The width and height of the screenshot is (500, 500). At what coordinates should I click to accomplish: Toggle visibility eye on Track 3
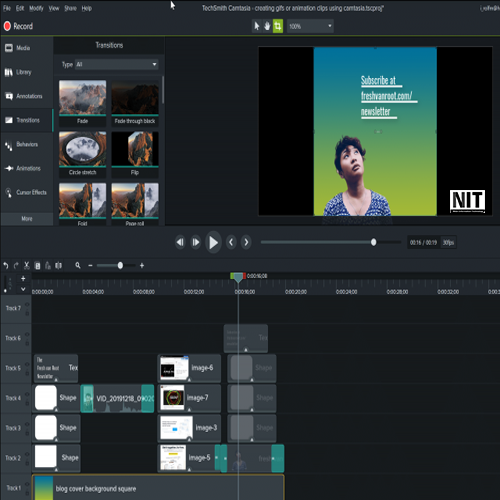[27, 424]
